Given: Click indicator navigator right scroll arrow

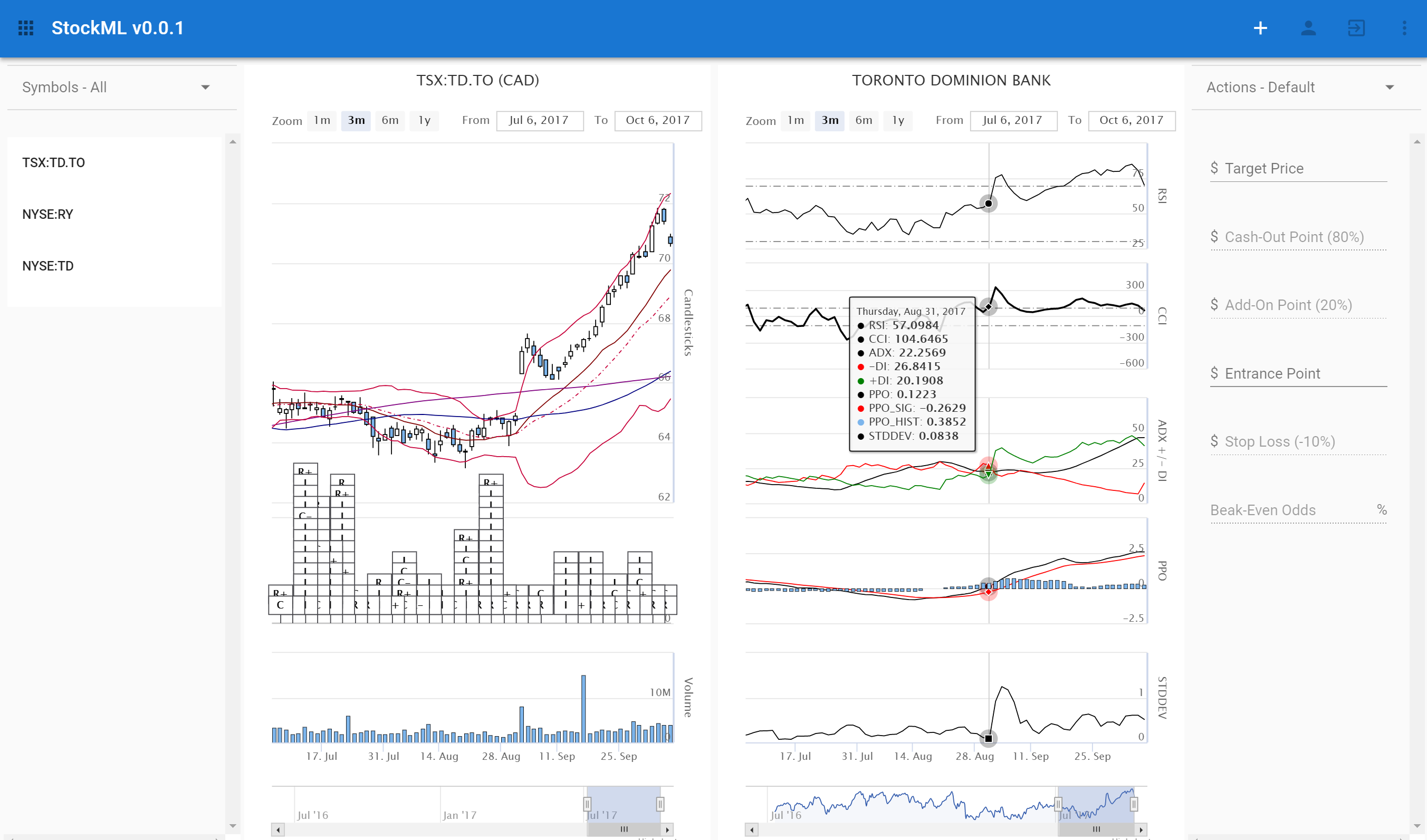Looking at the screenshot, I should click(x=1141, y=830).
